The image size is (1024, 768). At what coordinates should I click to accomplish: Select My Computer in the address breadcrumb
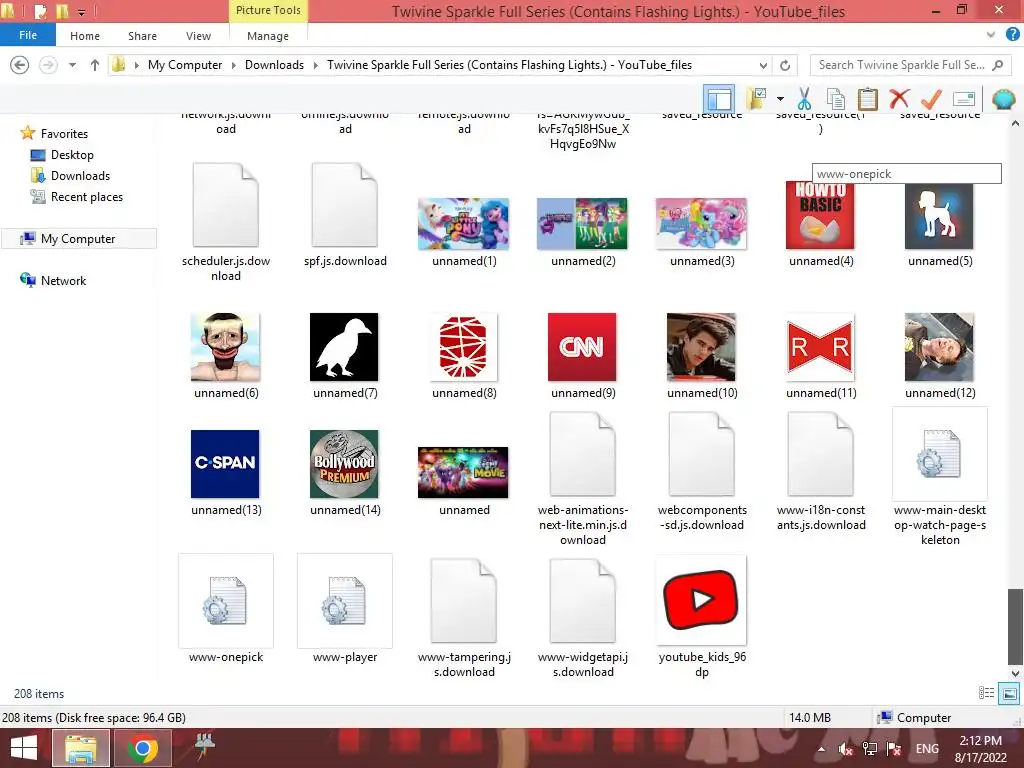(185, 65)
